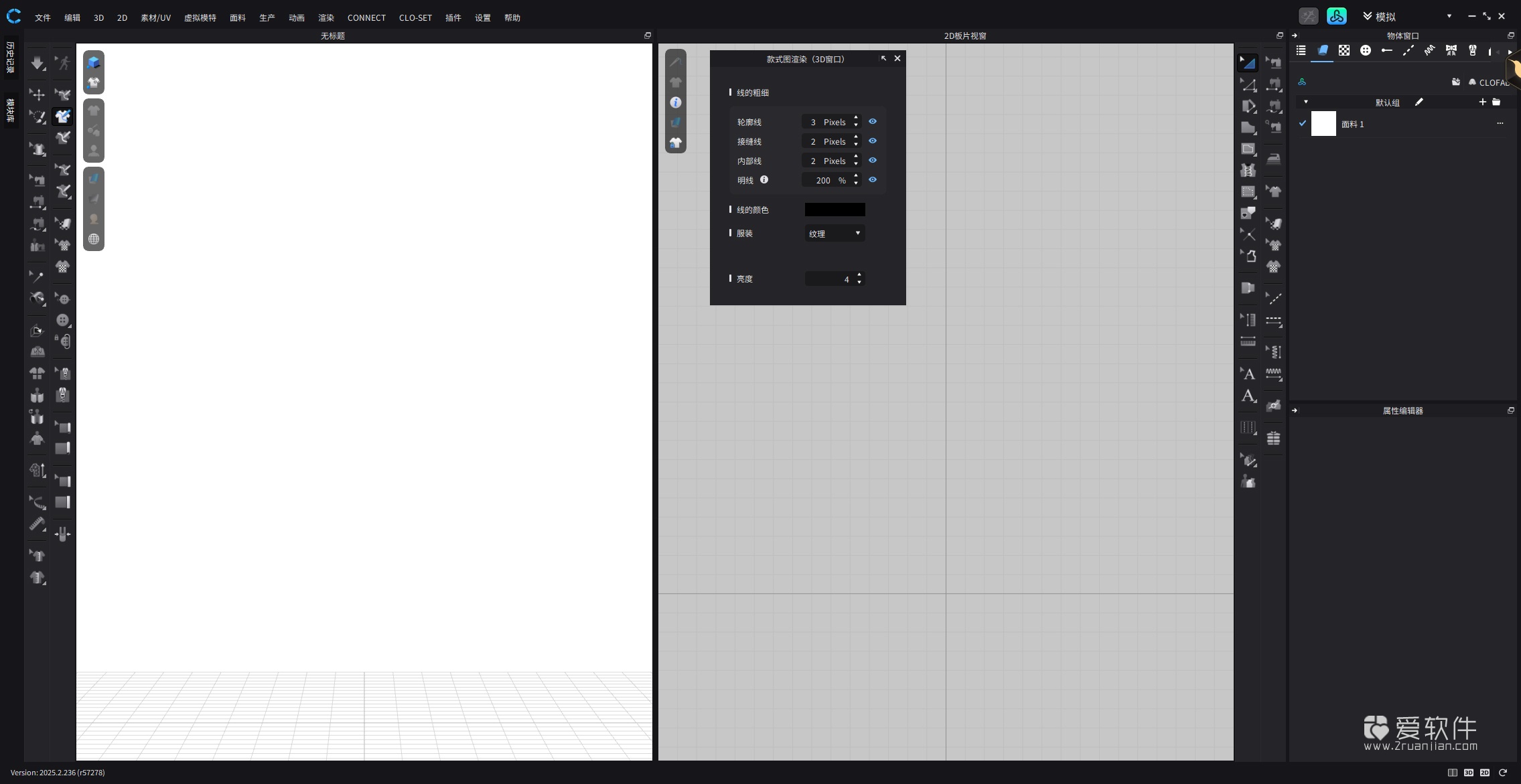Viewport: 1521px width, 784px height.
Task: Select the Topstitch dashed-line tab icon
Action: click(1408, 51)
